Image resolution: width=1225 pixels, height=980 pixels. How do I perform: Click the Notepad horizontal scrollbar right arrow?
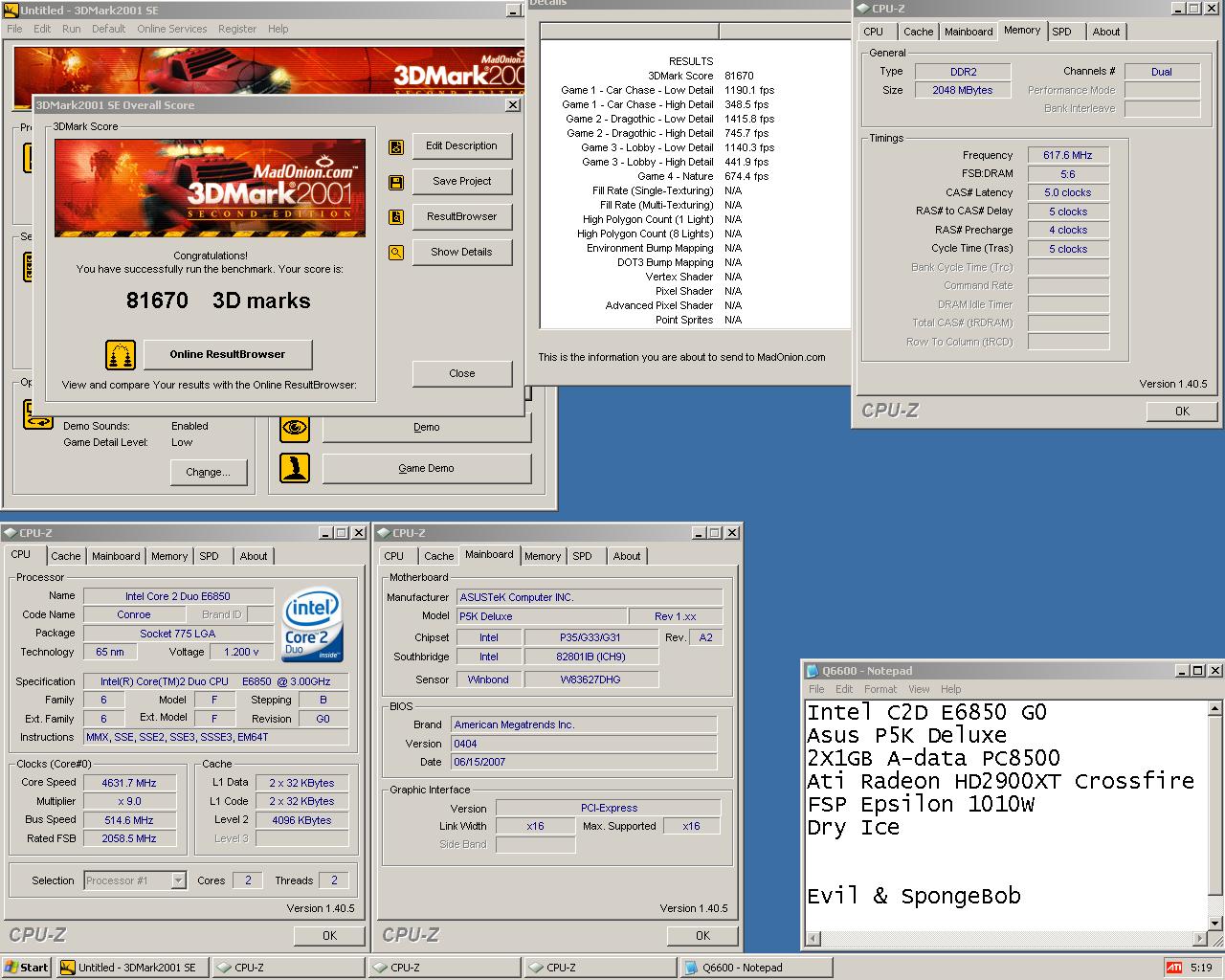[x=1200, y=940]
